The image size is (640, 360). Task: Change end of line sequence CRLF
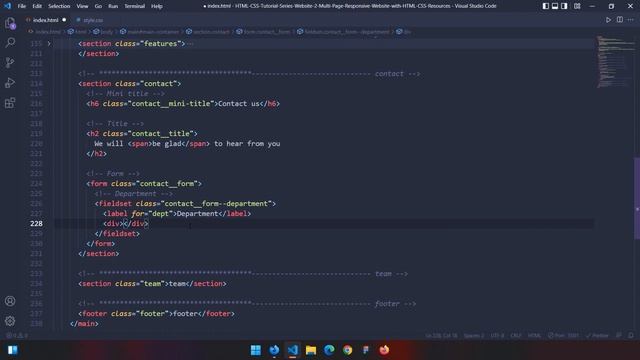tap(516, 336)
